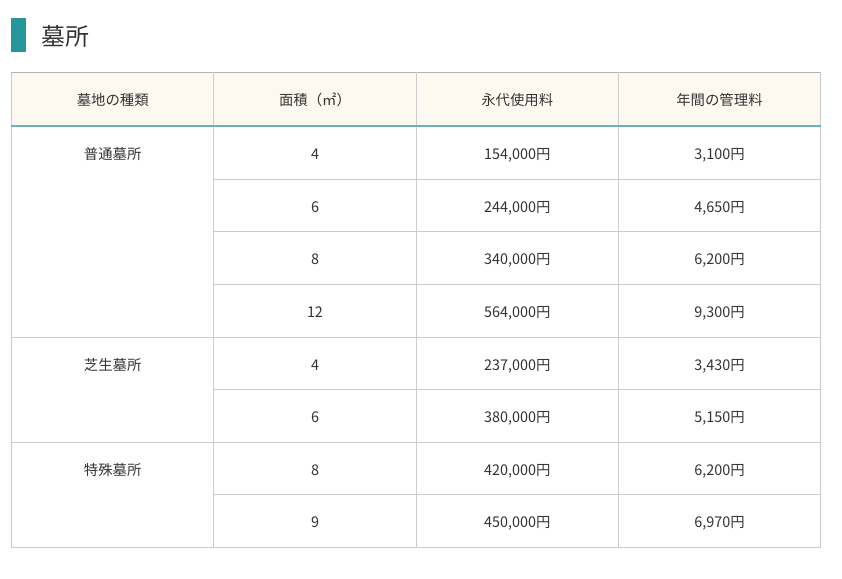Click the 普通墓所 row label
Screen dimensions: 842x579
[112, 154]
